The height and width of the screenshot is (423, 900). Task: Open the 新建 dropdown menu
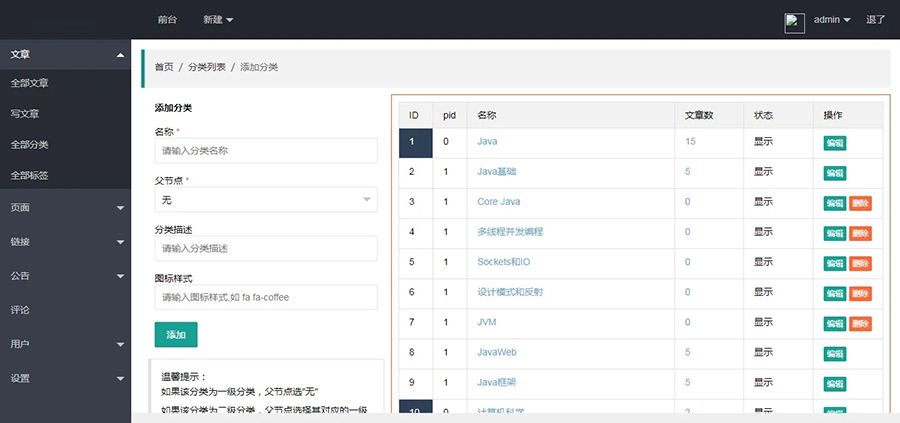pyautogui.click(x=218, y=20)
